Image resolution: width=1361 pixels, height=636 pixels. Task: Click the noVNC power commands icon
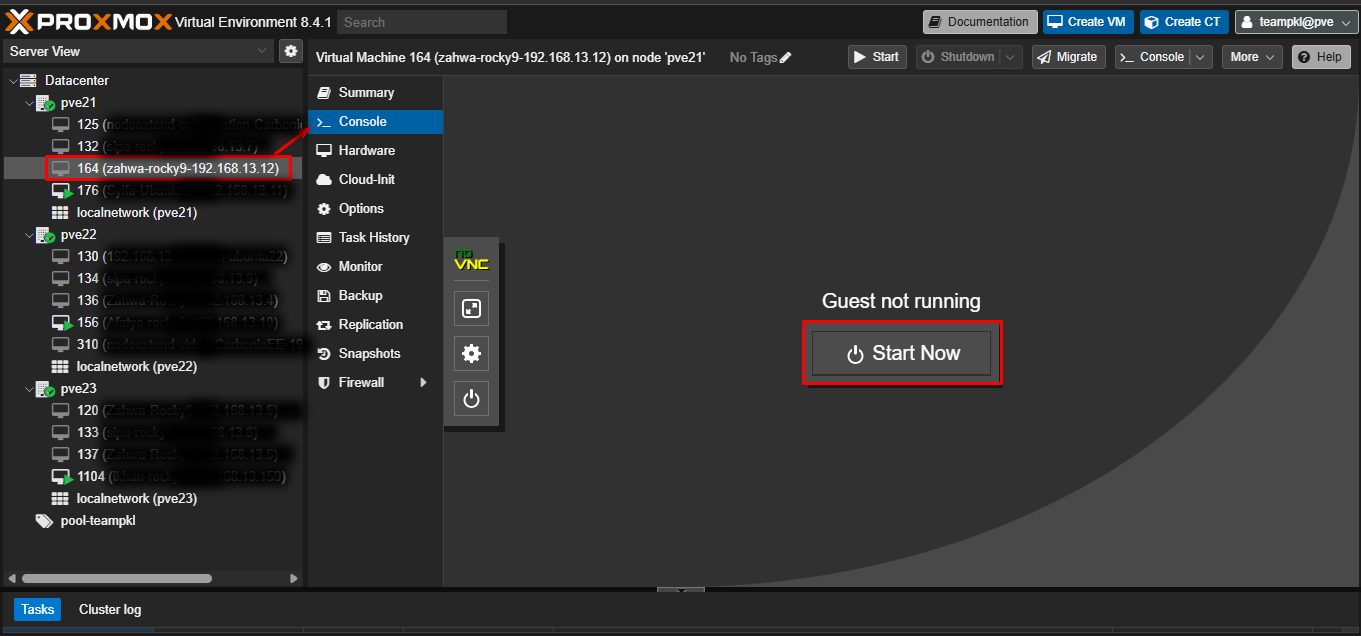click(471, 399)
